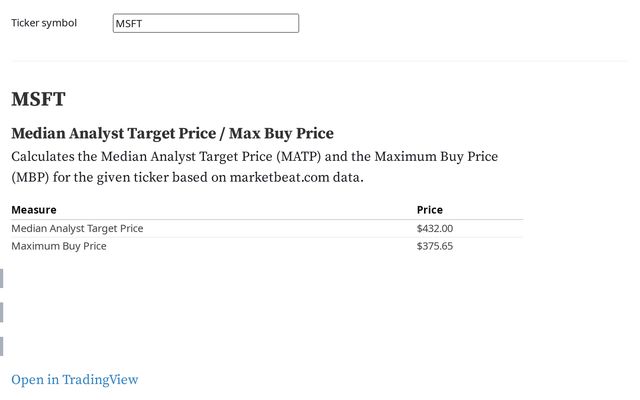Click the horizontal divider below the ticker input
The image size is (640, 400).
click(320, 61)
